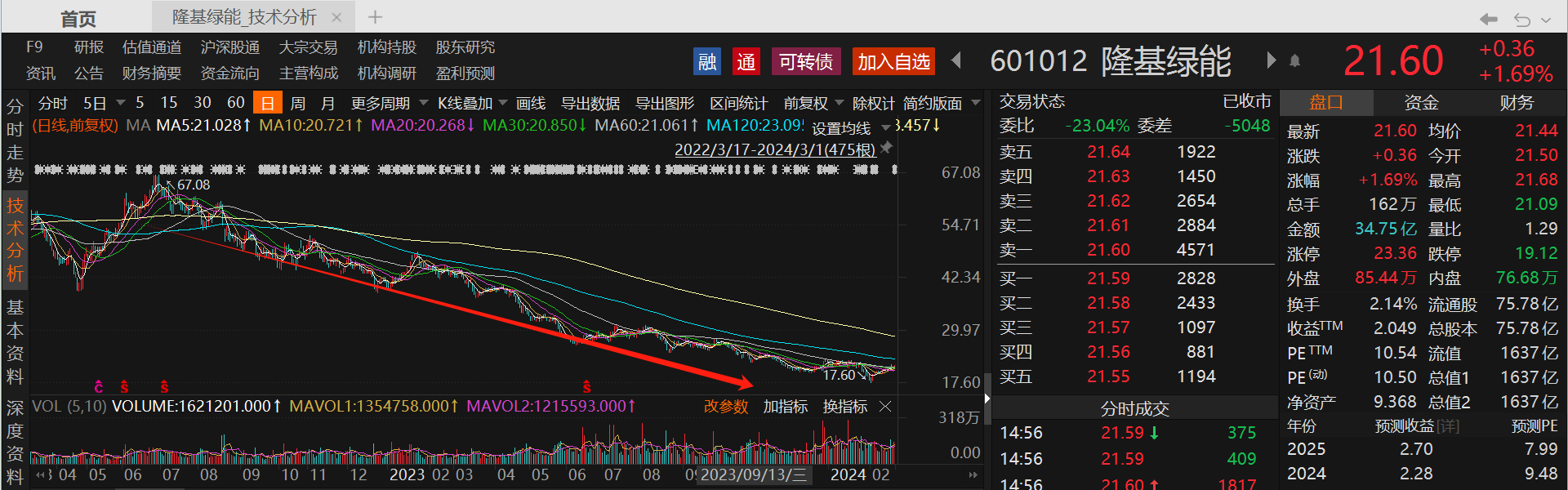The height and width of the screenshot is (490, 1568).
Task: Click the 2023/09/13/三 date marker
Action: [x=754, y=474]
